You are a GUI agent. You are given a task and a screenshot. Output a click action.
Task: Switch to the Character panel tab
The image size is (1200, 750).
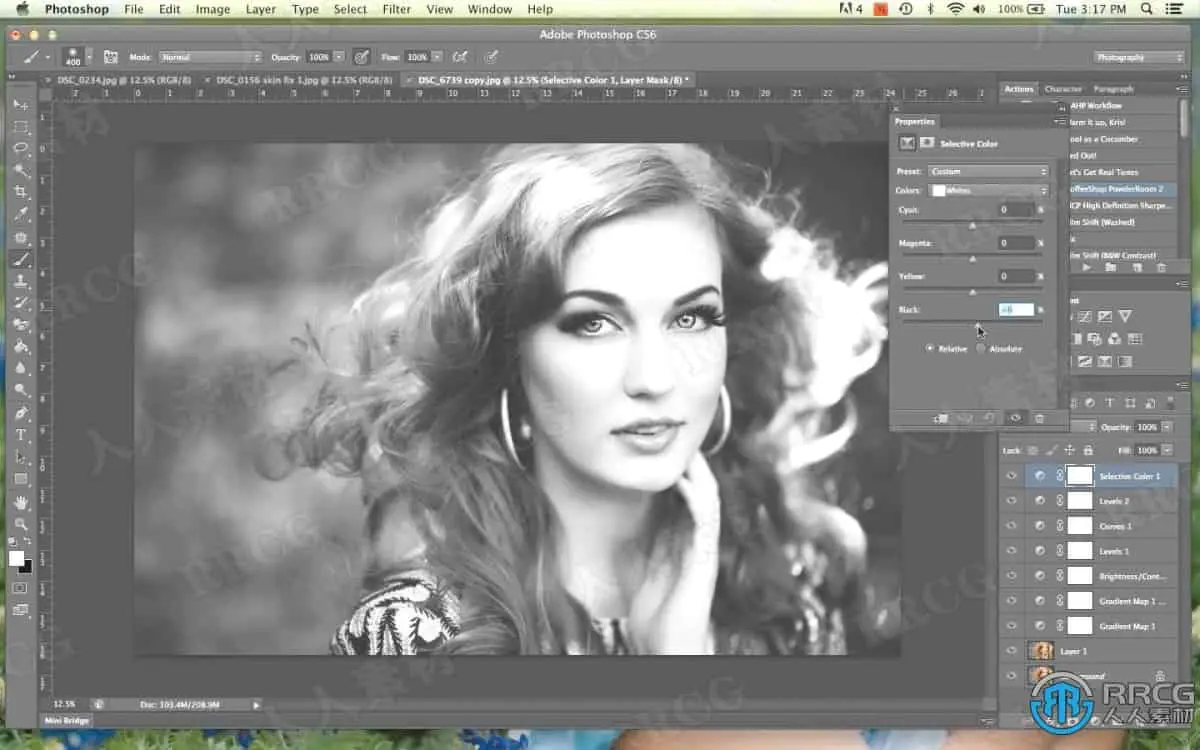pyautogui.click(x=1063, y=89)
